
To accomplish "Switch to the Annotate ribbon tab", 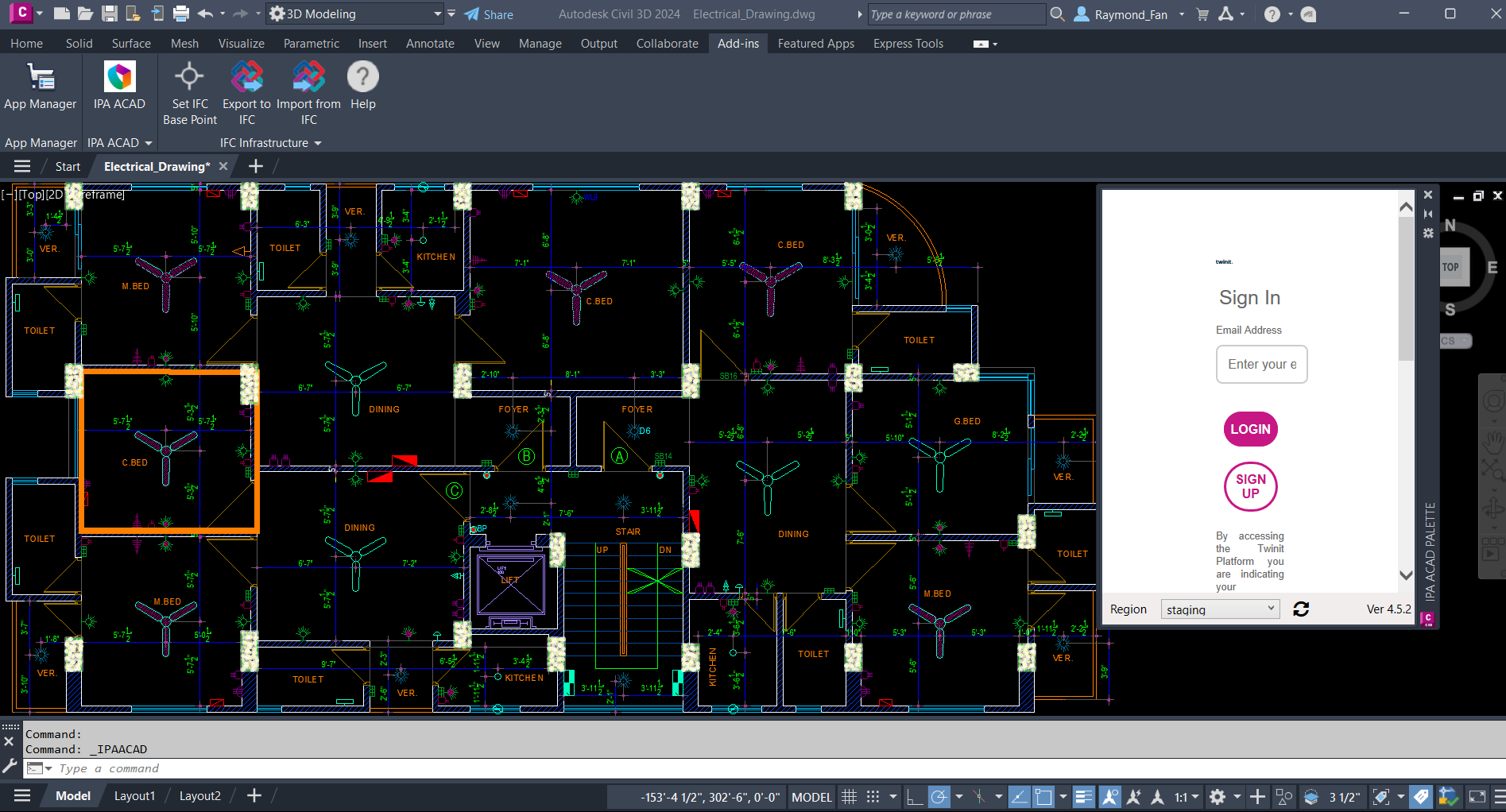I will pos(430,44).
